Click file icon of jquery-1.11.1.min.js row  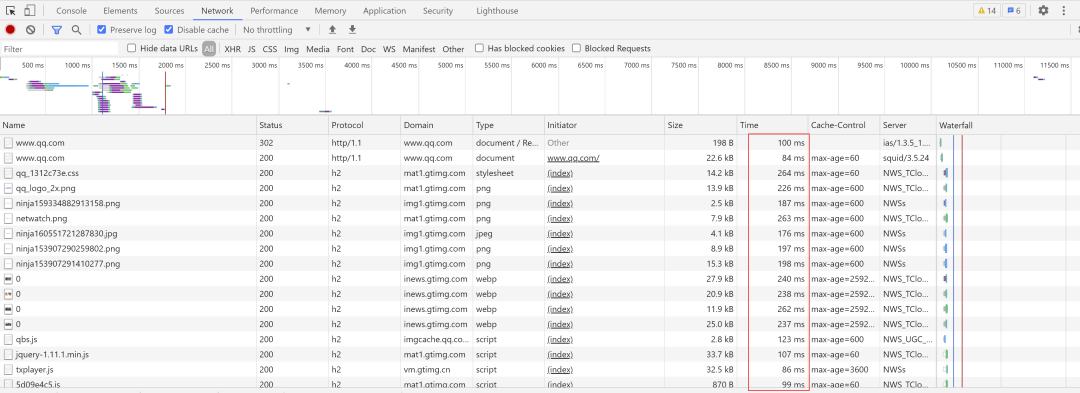[8, 354]
